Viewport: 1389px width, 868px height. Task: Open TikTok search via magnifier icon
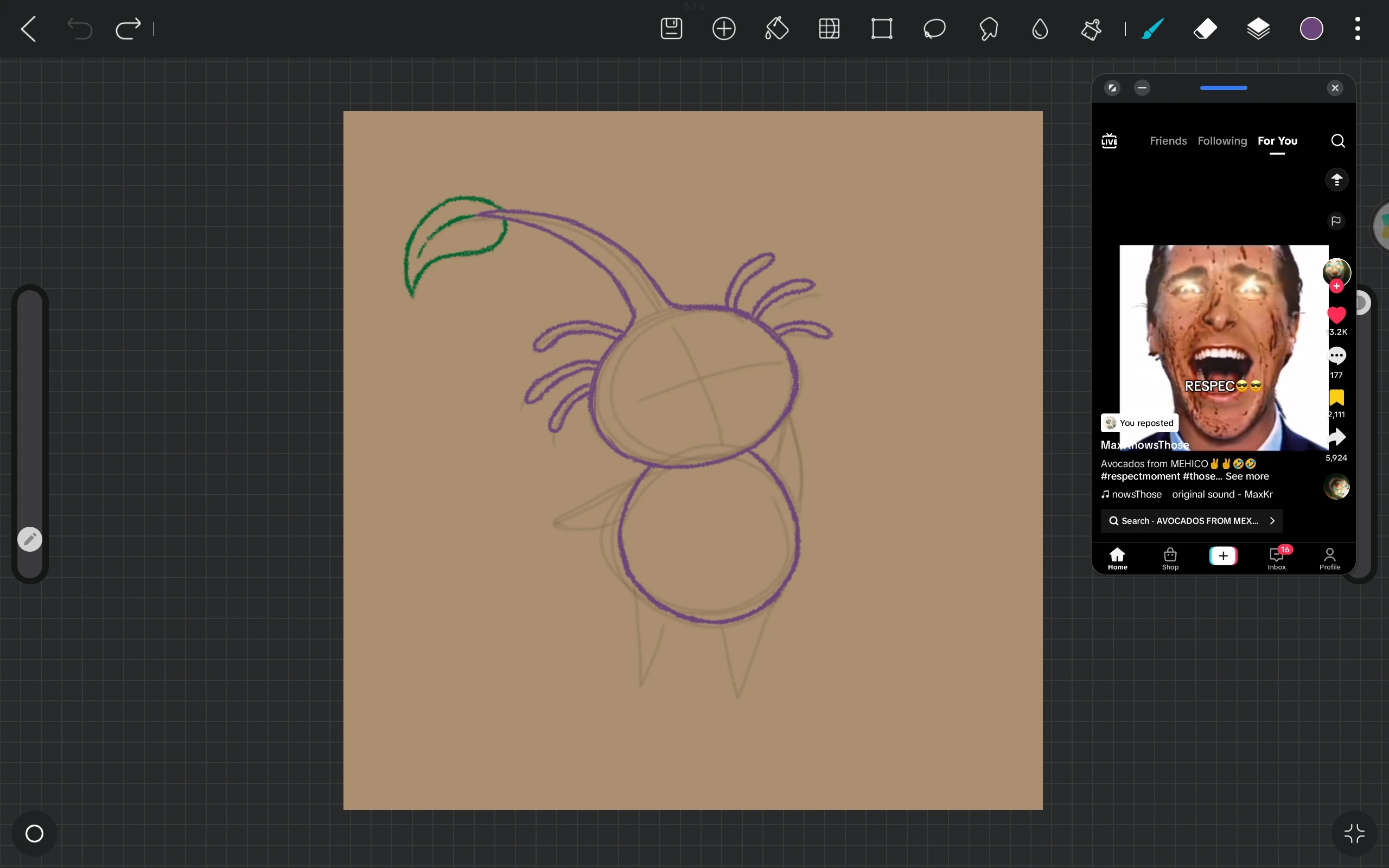(x=1338, y=141)
